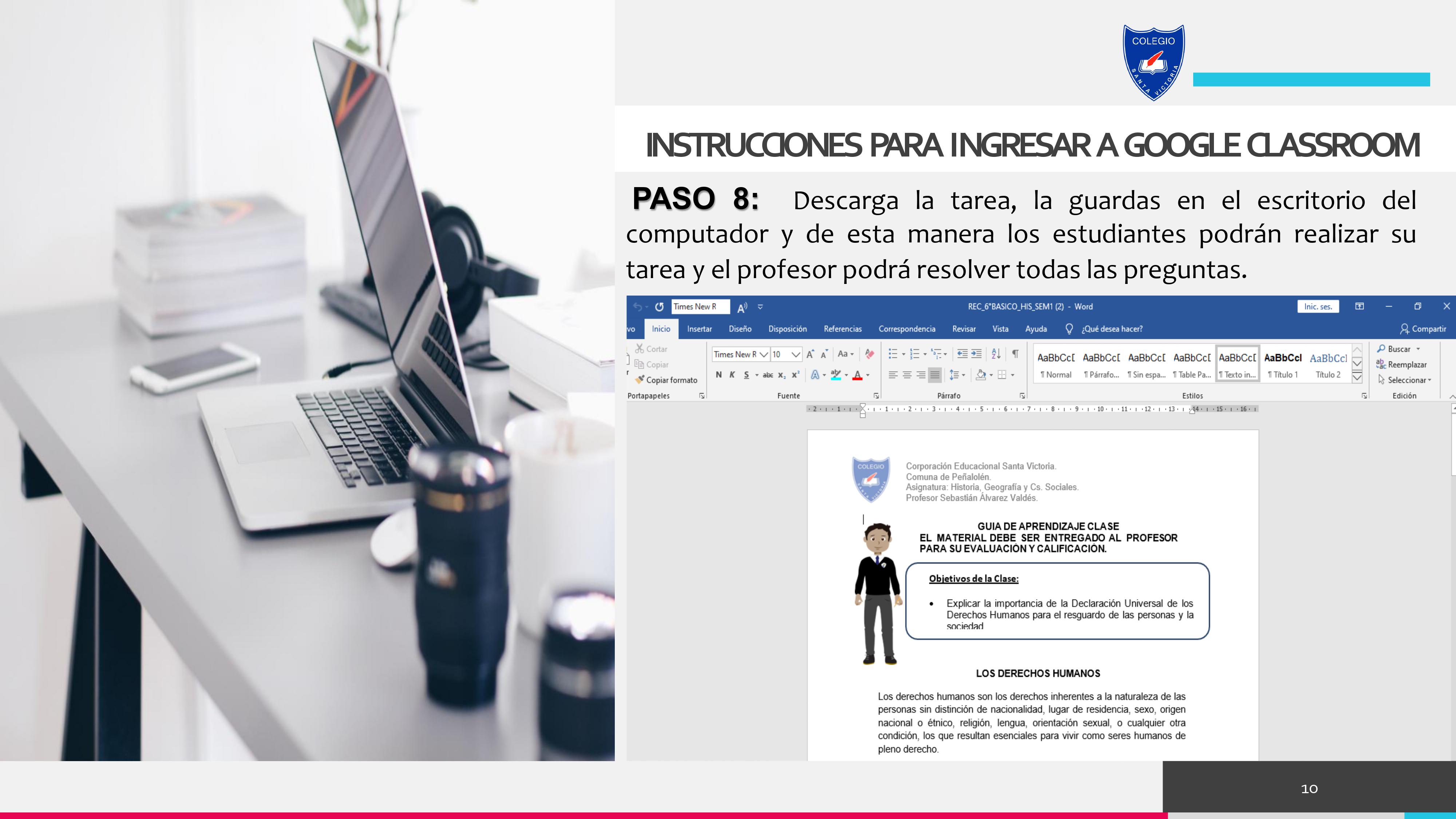Select the Copiar formato paintbrush tool
The image size is (1456, 819).
[x=666, y=380]
